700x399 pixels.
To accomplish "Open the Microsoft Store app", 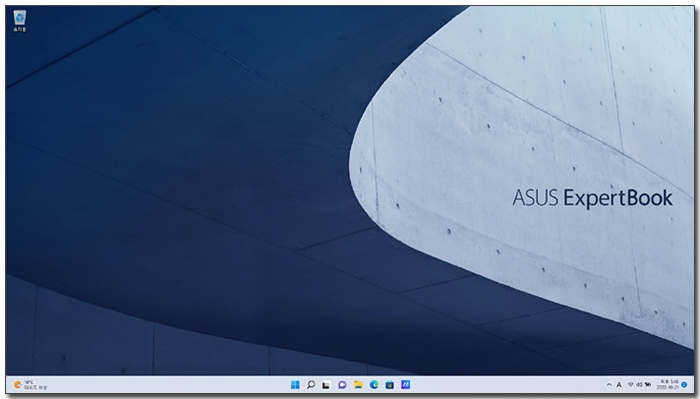I will click(x=390, y=385).
